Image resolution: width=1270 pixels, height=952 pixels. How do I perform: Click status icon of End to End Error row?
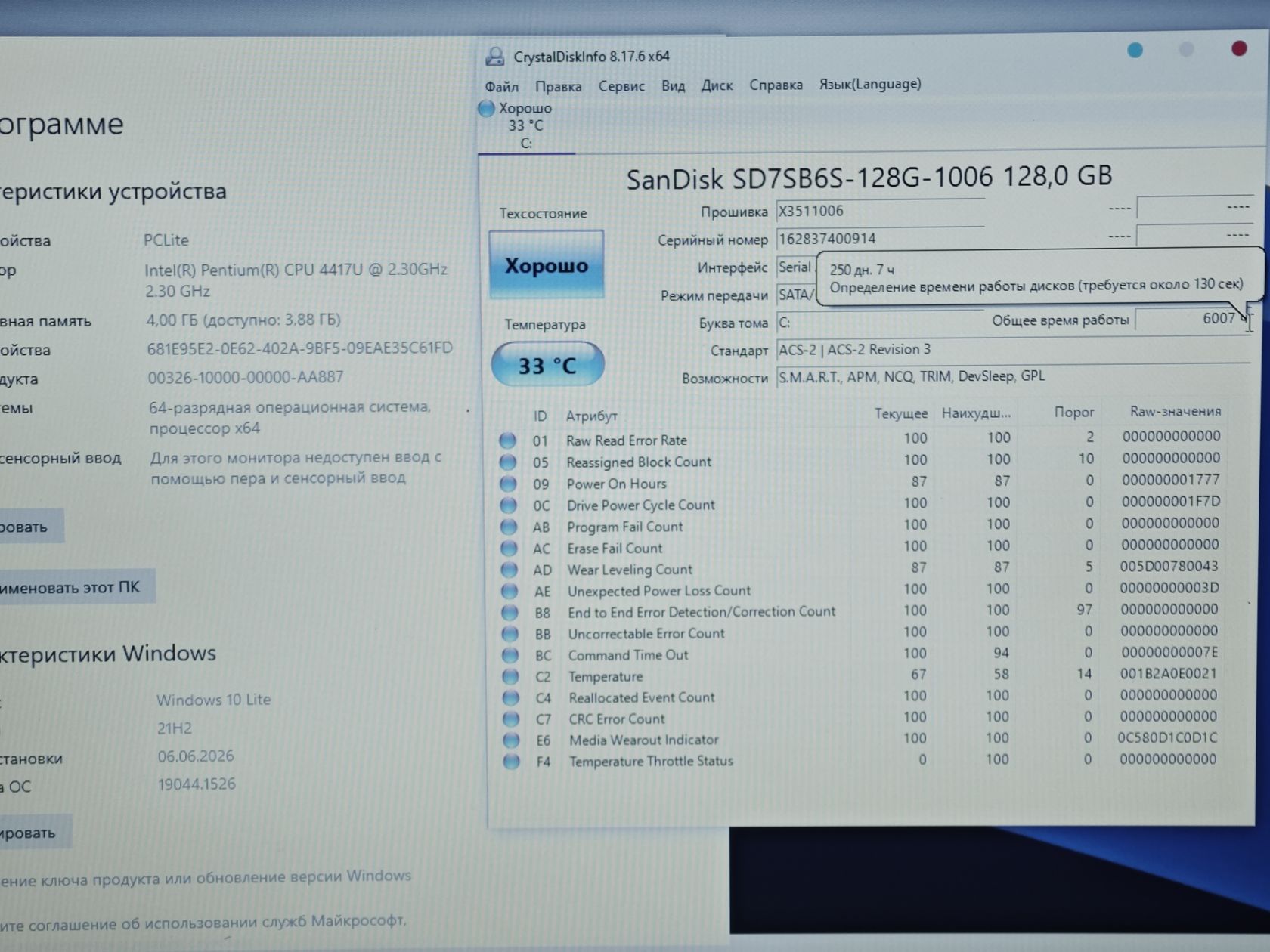coord(510,612)
